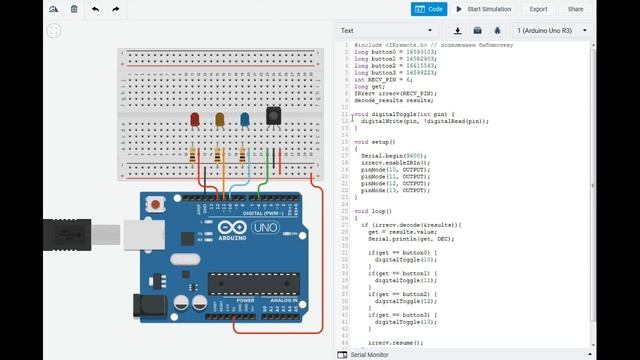This screenshot has width=640, height=360.
Task: Select the ATmega chip on Arduino
Action: [x=254, y=284]
